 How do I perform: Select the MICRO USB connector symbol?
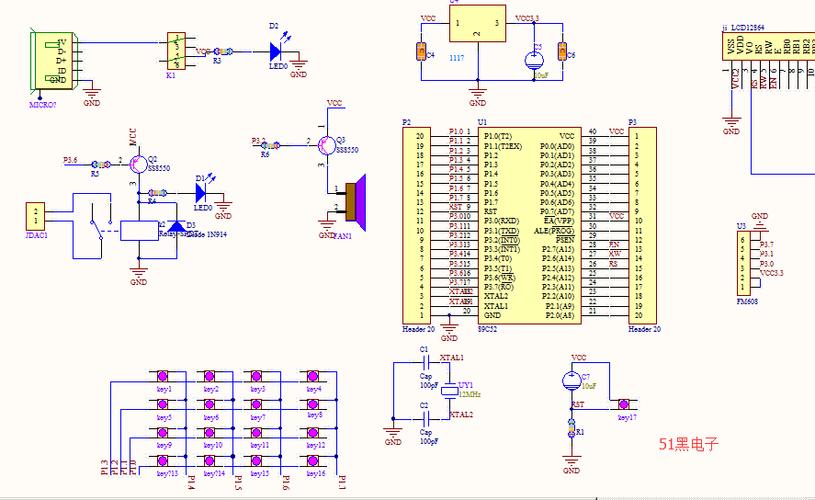54,61
